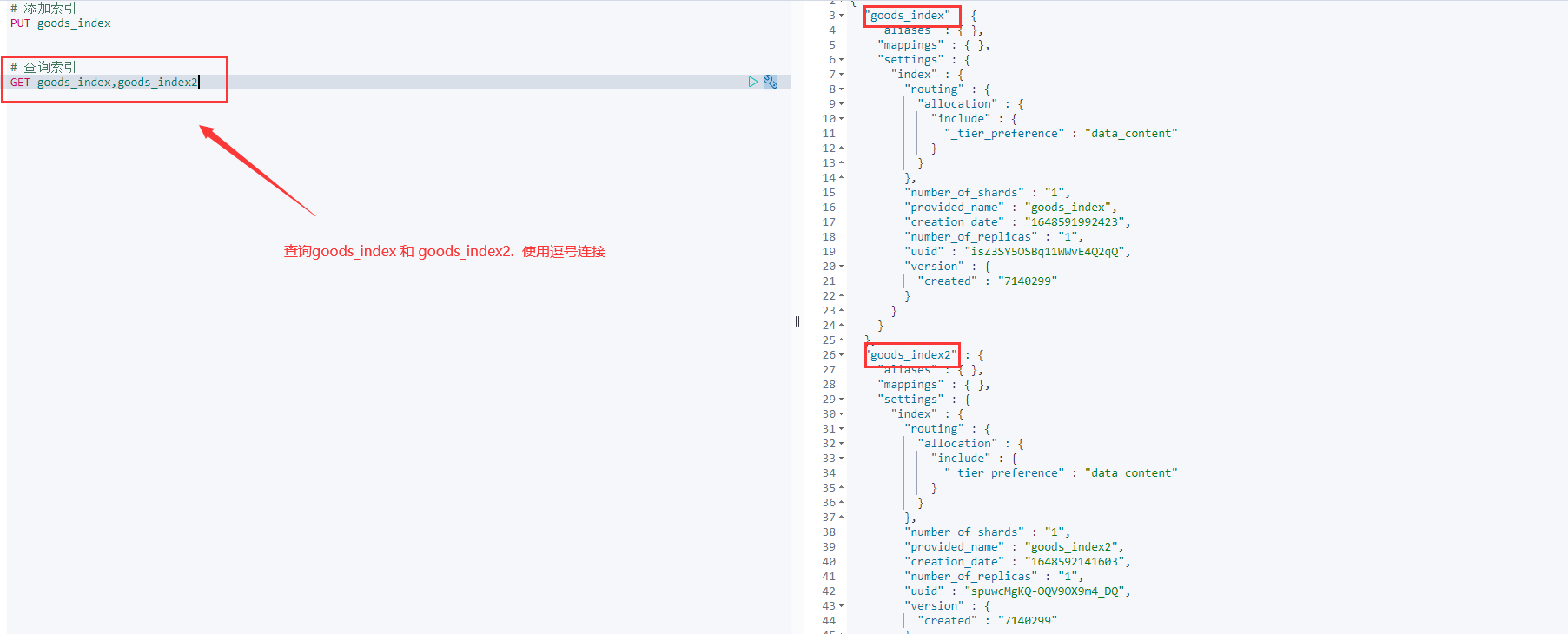Image resolution: width=1568 pixels, height=634 pixels.
Task: Click the "mappings" key on line 28
Action: [x=910, y=385]
